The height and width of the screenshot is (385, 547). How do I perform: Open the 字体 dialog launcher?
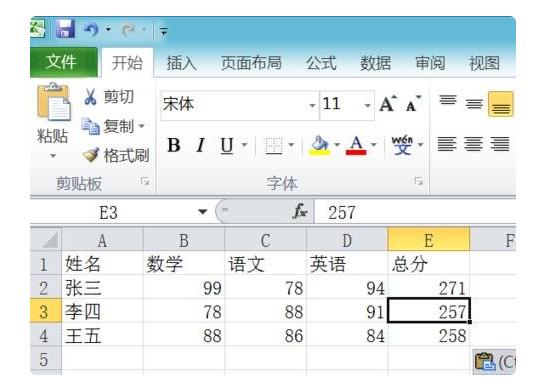[x=419, y=181]
